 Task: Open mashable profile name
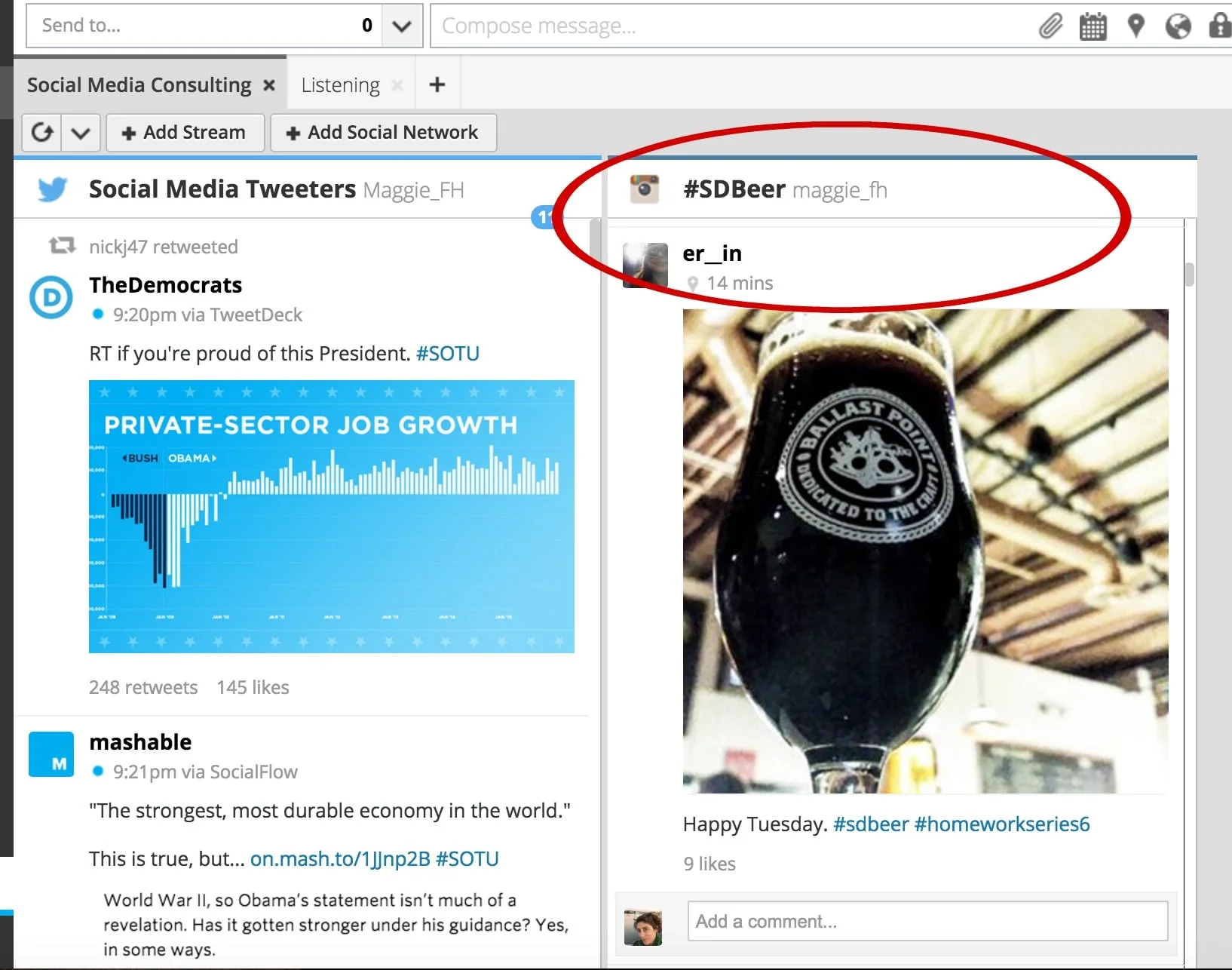tap(140, 742)
